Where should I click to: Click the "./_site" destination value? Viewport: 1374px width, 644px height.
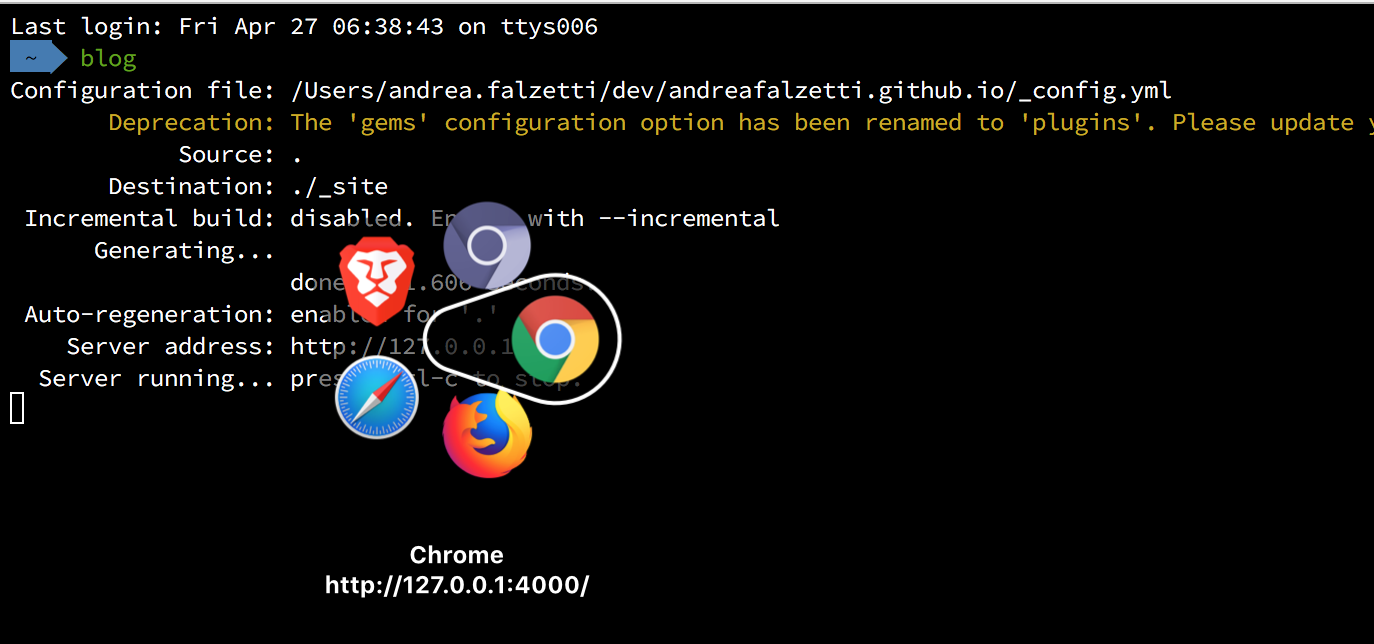click(339, 187)
